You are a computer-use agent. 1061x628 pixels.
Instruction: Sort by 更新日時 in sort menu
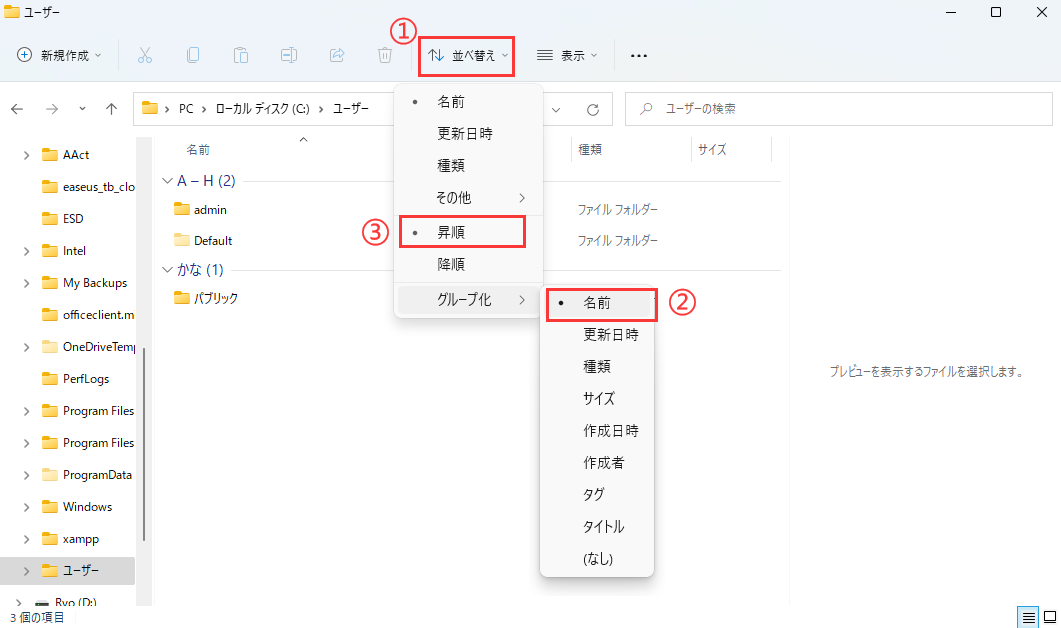(x=464, y=133)
